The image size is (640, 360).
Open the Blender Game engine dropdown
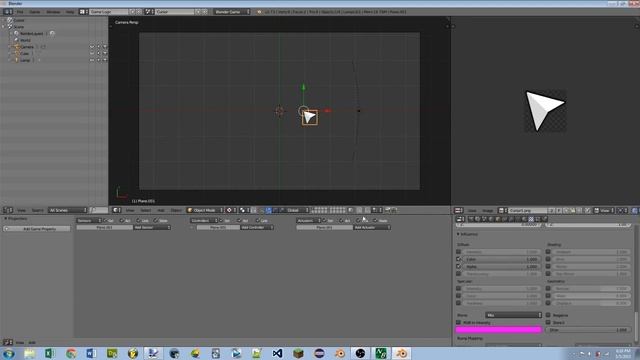pos(231,12)
